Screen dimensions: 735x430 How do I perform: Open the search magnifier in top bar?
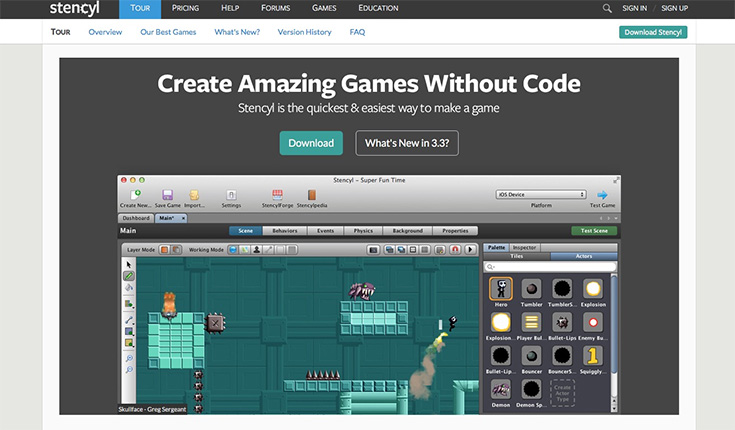click(607, 8)
